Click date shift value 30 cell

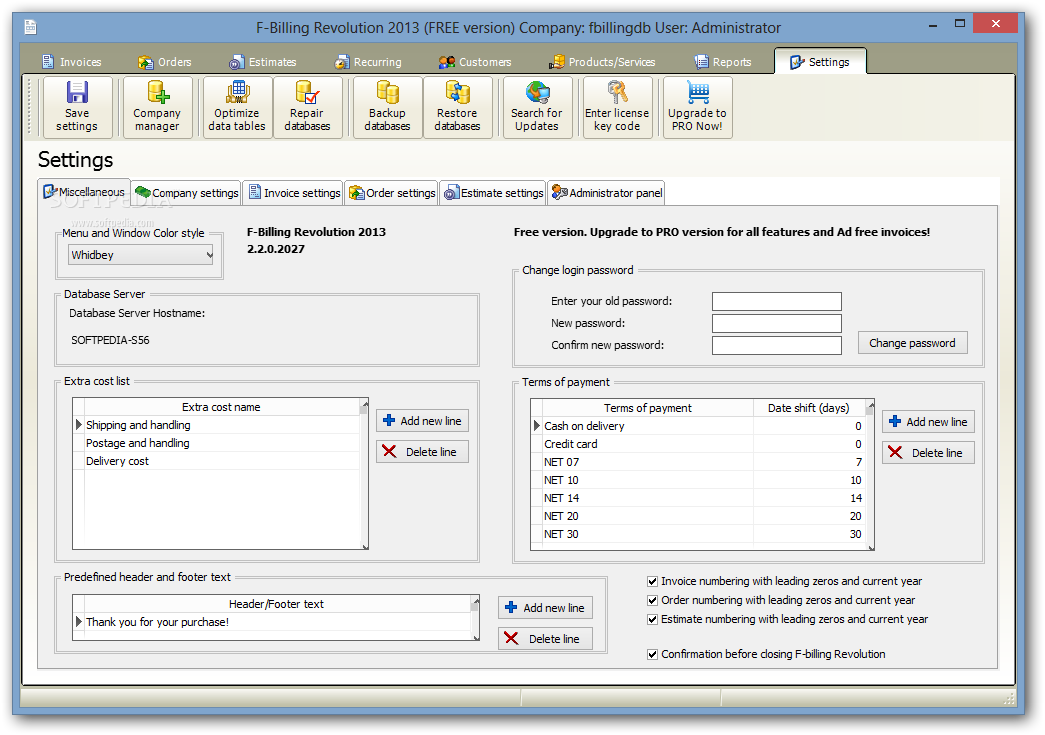pyautogui.click(x=809, y=534)
